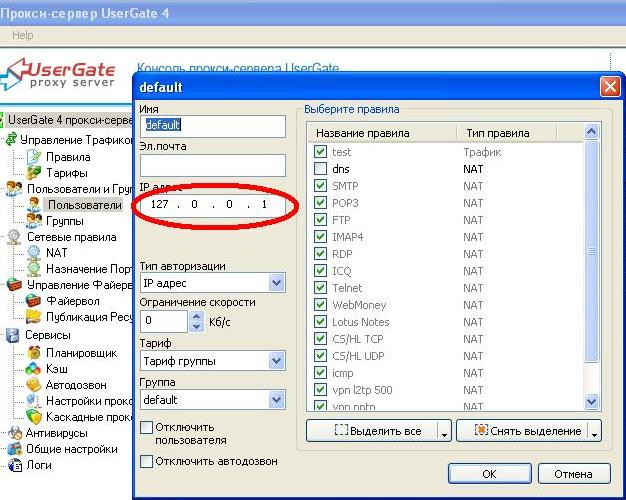Enable Отключить автодозвон checkbox
Viewport: 626px width, 500px height.
pos(147,461)
